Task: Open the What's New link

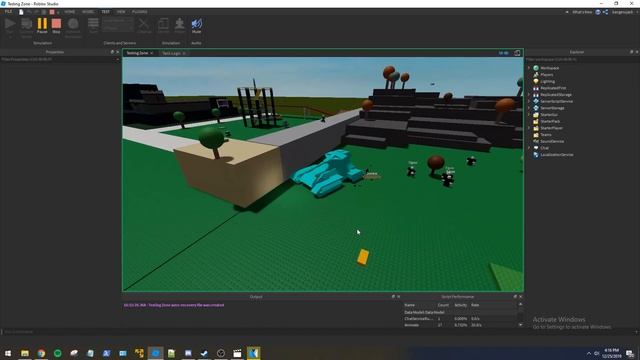Action: coord(582,12)
